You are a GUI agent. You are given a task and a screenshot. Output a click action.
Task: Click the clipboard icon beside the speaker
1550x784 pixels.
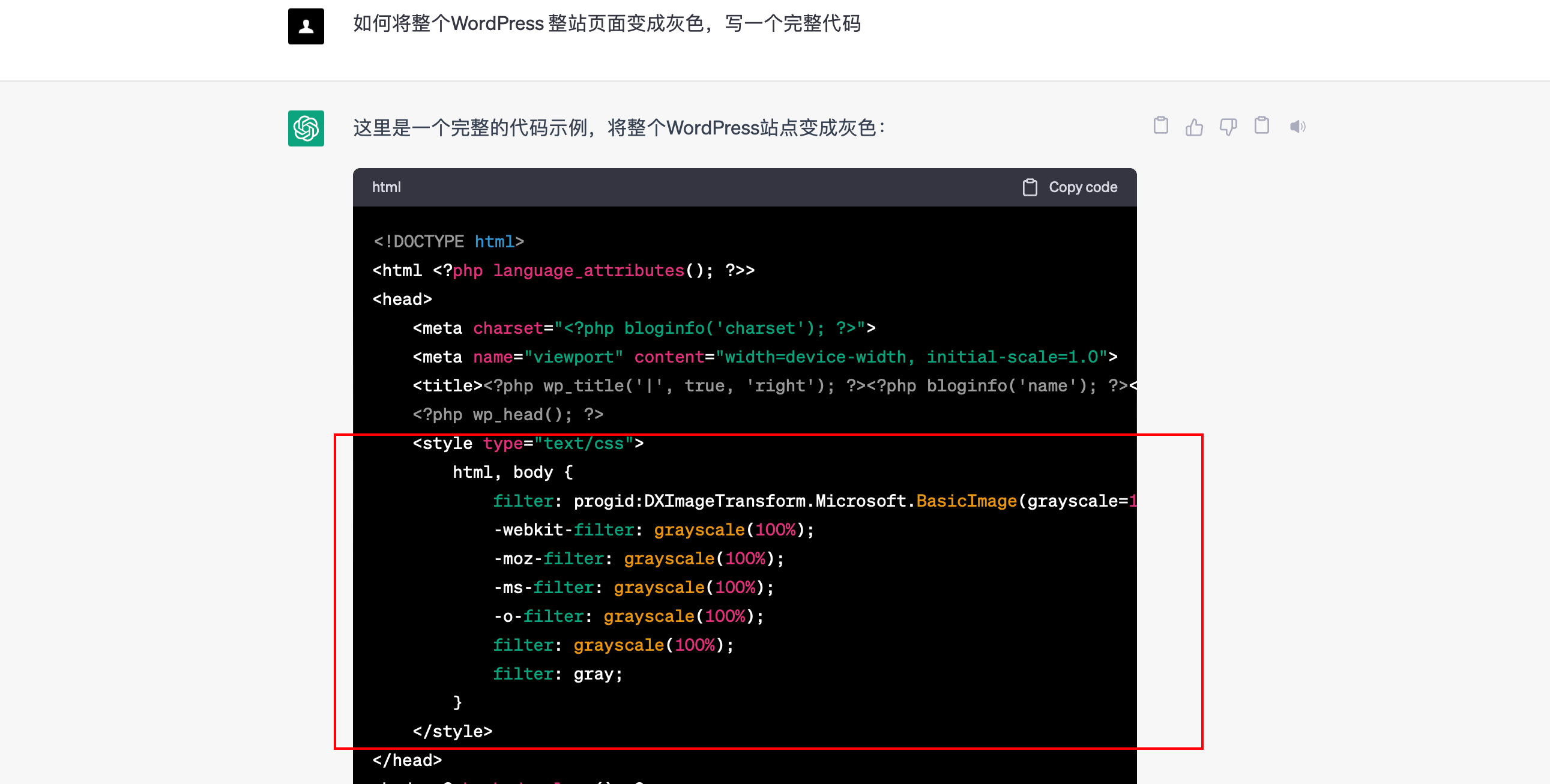click(1262, 125)
